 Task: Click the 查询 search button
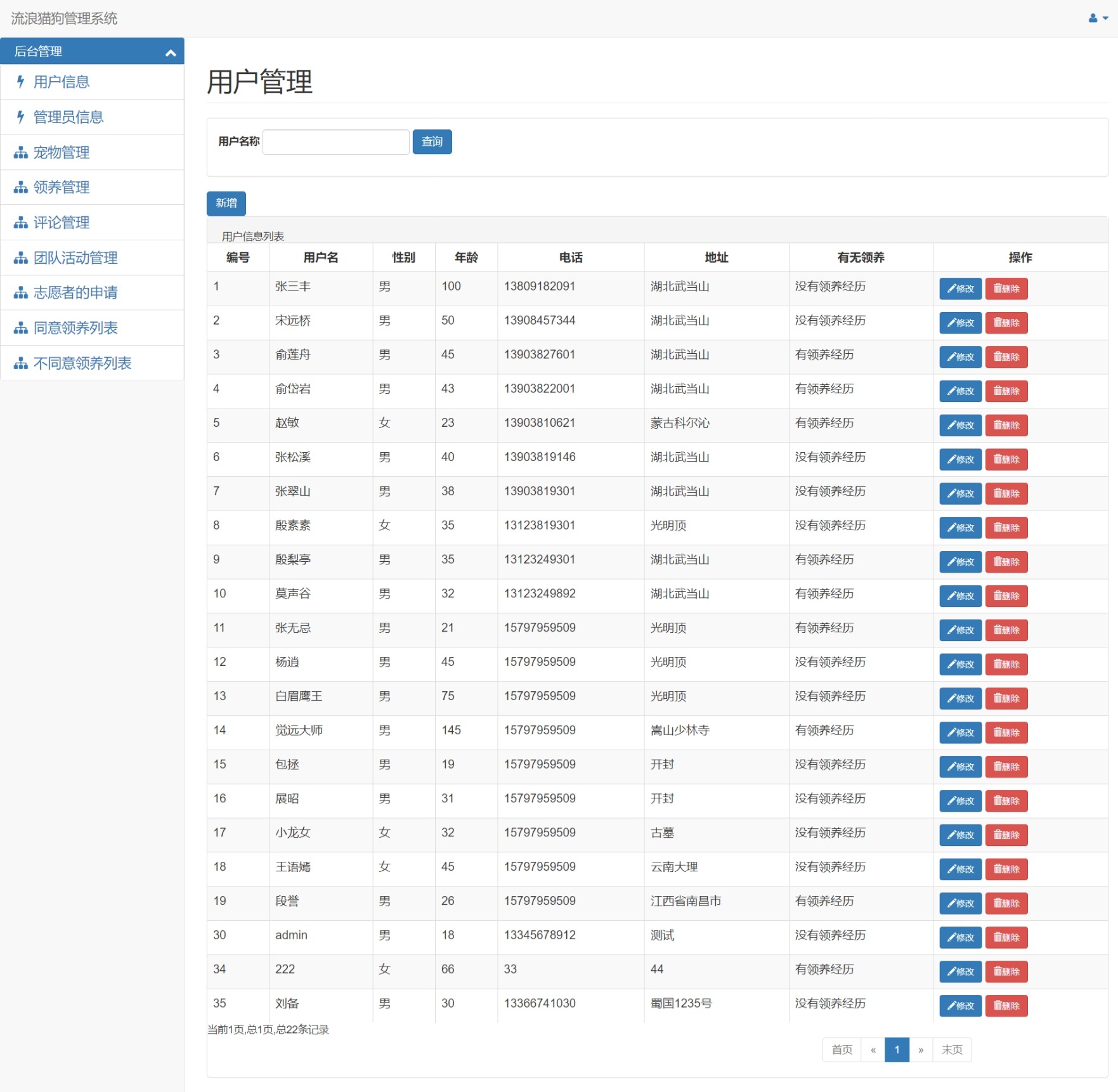432,142
